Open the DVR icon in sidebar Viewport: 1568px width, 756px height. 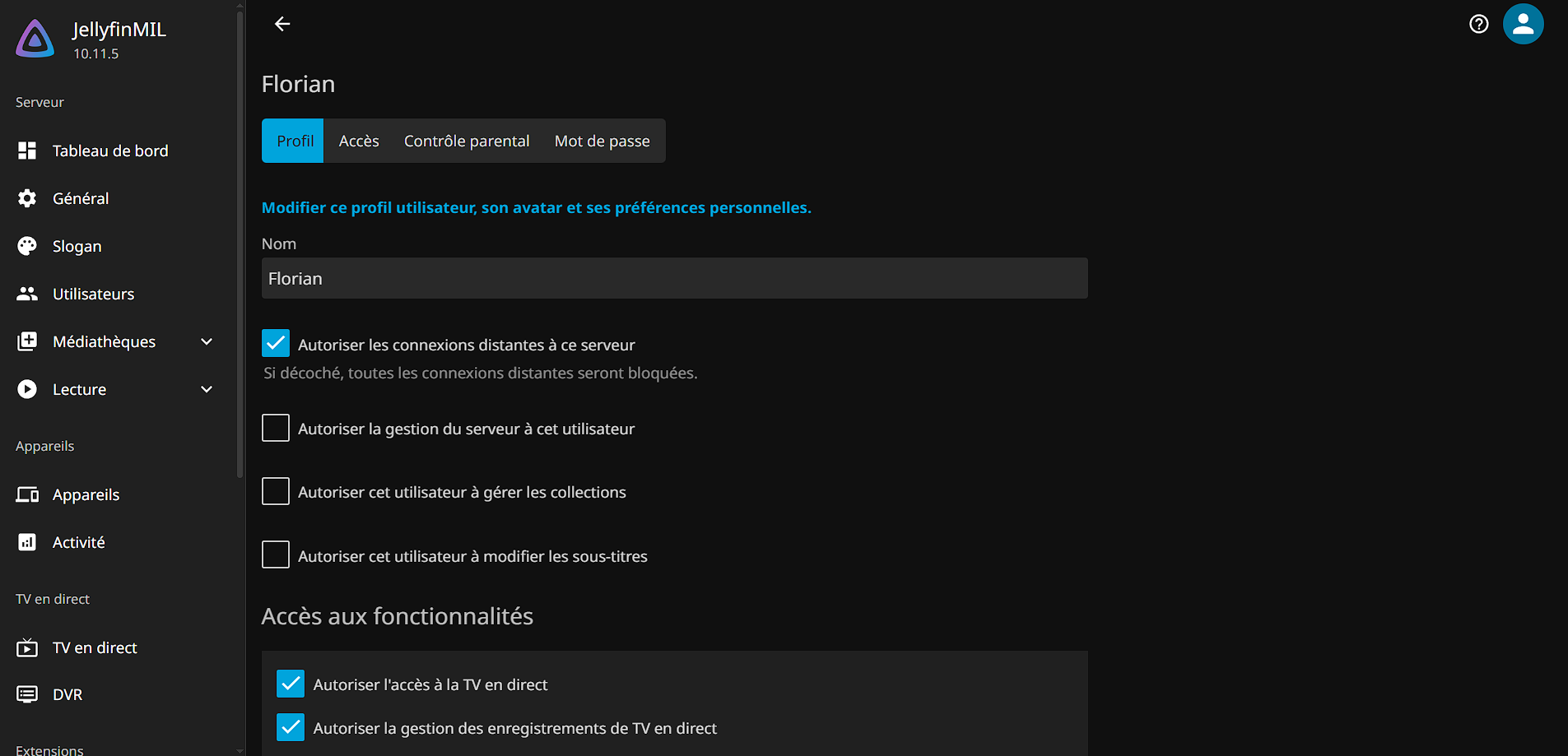[x=27, y=694]
